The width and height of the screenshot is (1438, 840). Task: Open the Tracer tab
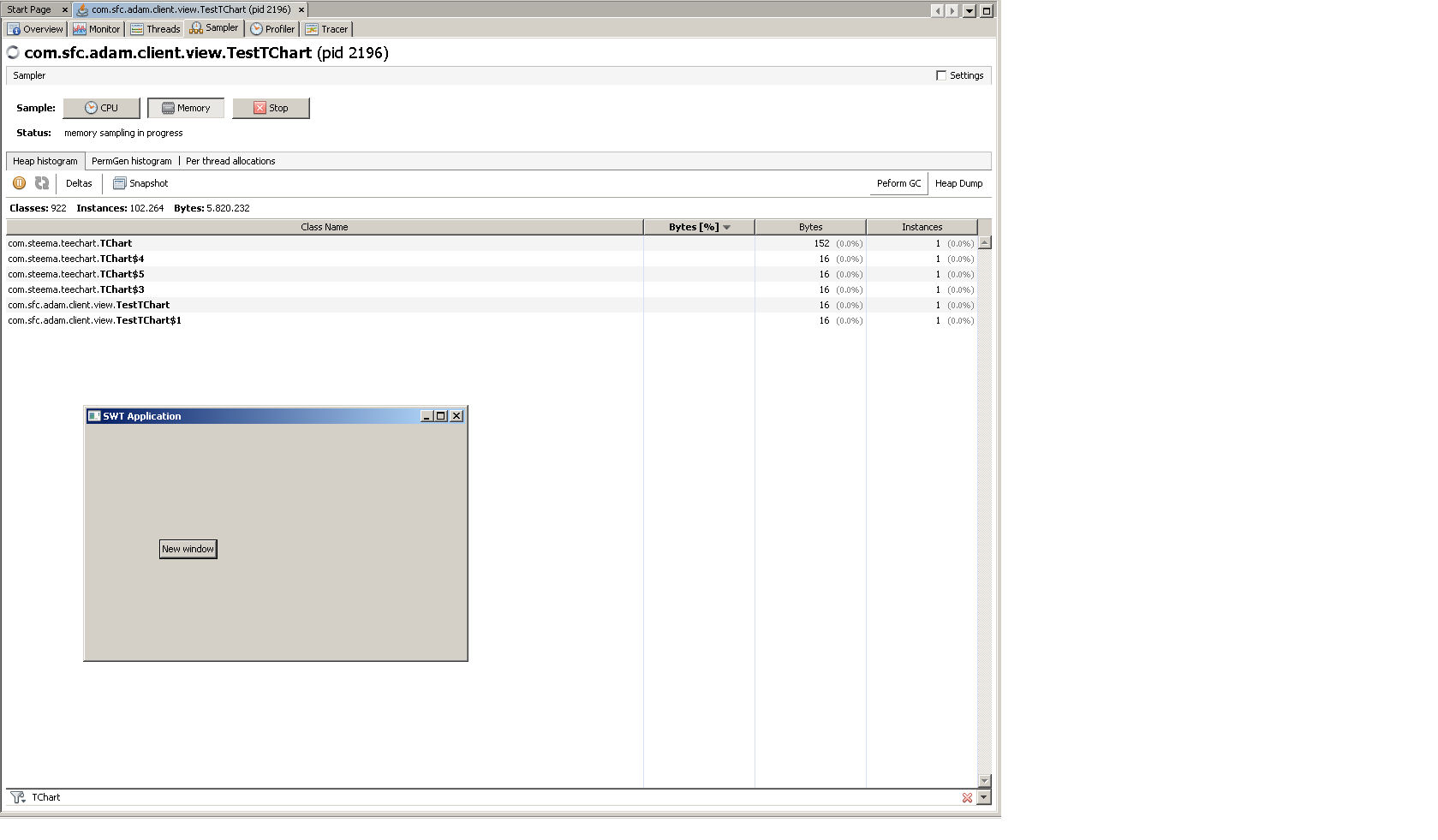pos(326,29)
